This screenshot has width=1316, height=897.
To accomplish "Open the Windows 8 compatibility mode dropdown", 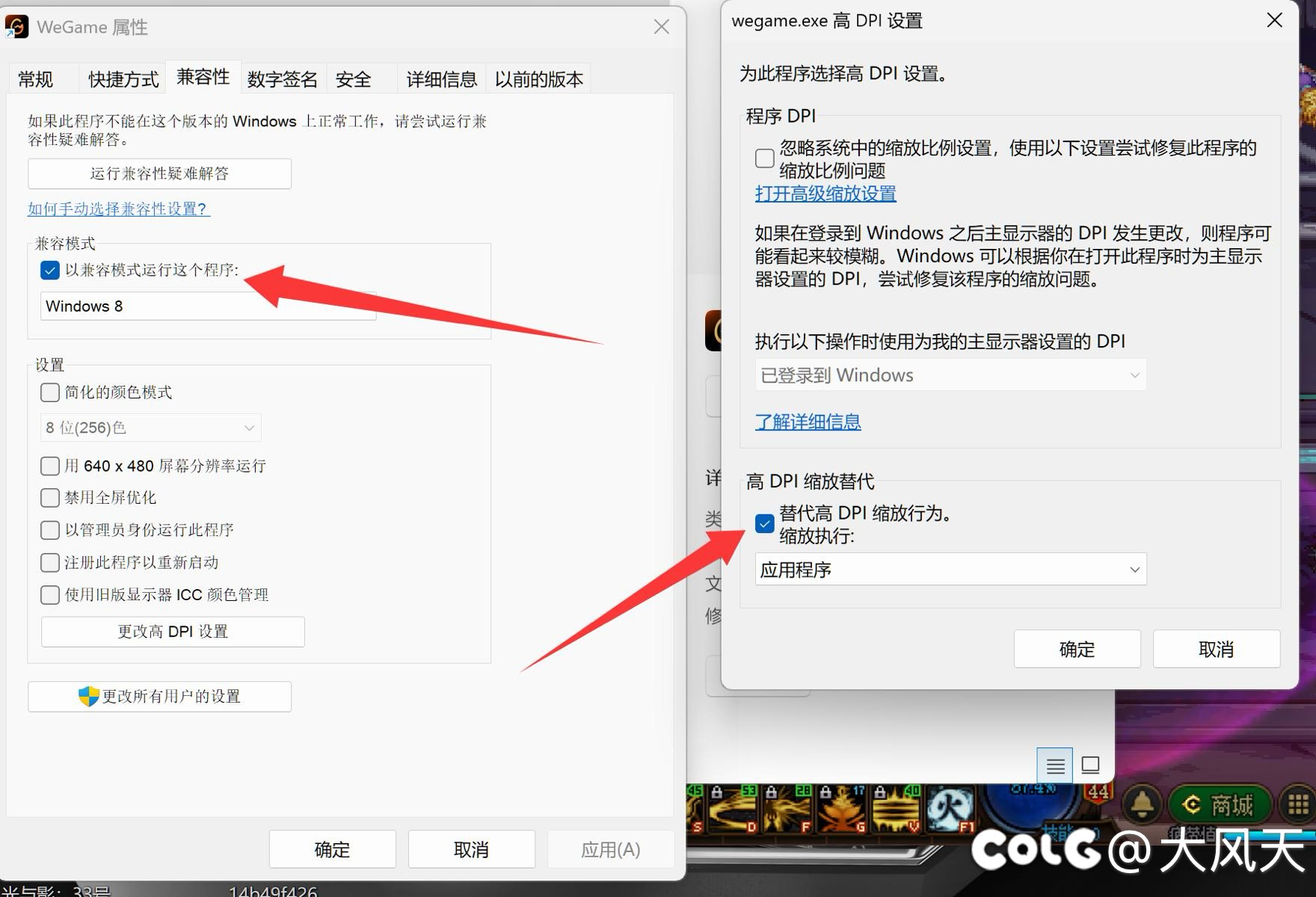I will [208, 306].
